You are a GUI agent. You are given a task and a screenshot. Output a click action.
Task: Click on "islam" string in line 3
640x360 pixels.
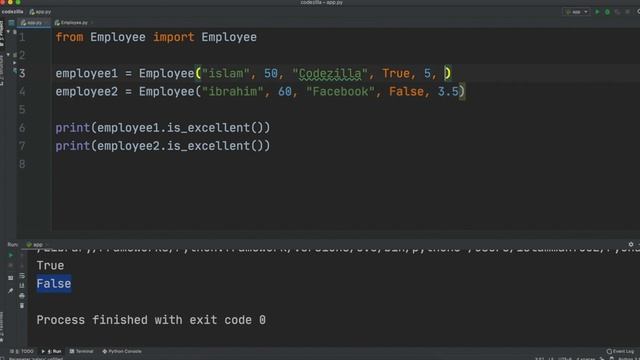pos(225,73)
